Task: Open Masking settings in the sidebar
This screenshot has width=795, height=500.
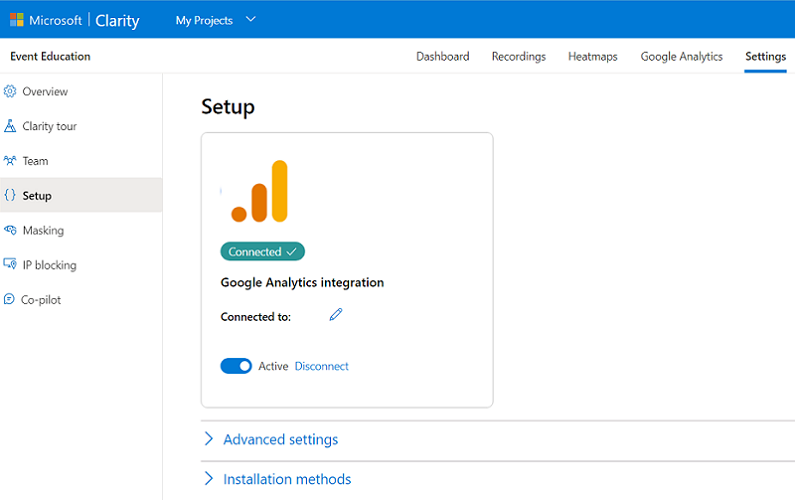Action: click(x=81, y=230)
